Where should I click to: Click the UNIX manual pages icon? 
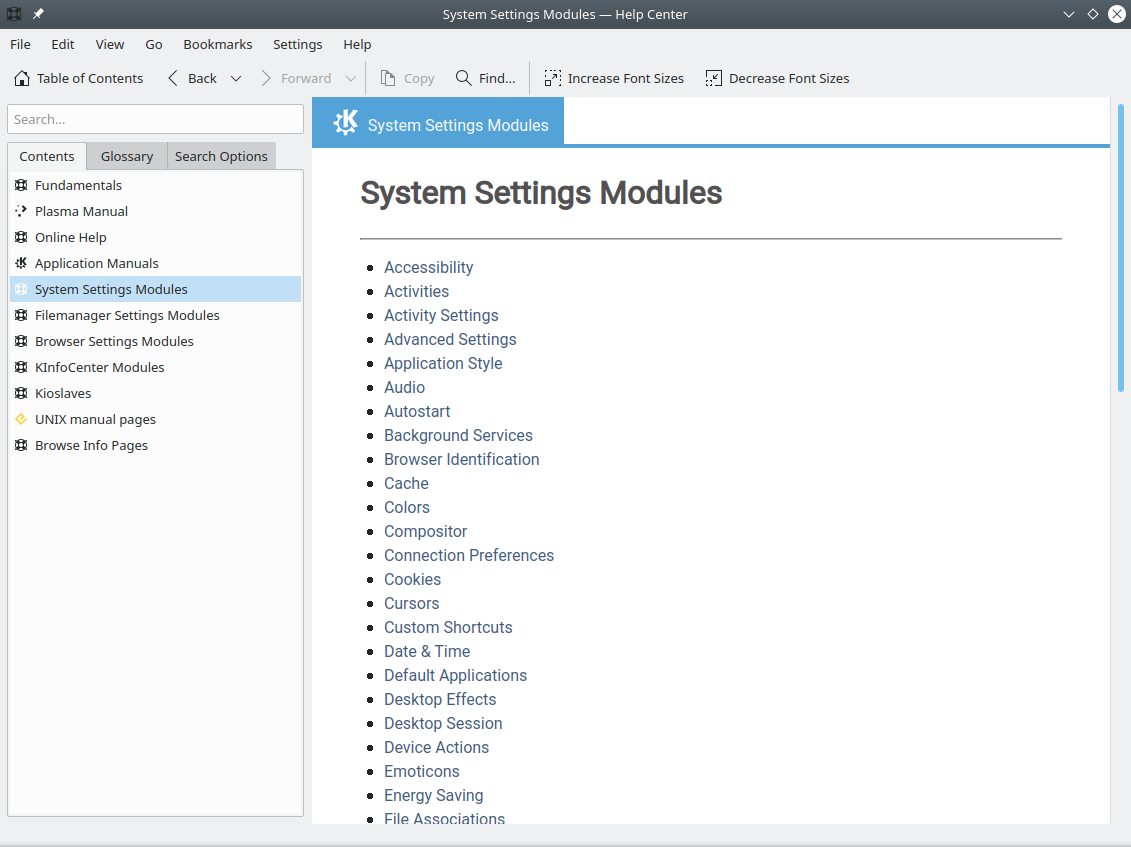(21, 419)
